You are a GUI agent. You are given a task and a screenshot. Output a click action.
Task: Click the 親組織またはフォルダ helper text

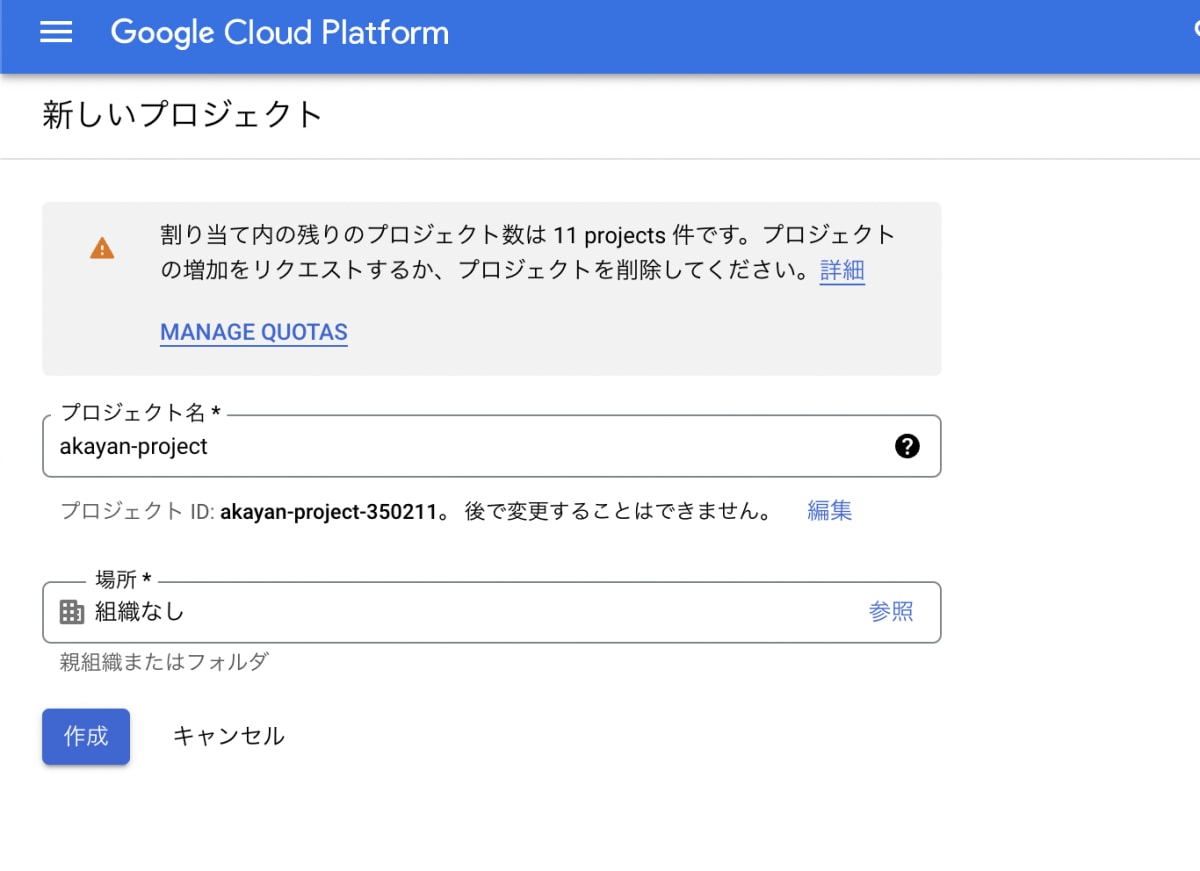click(x=164, y=662)
